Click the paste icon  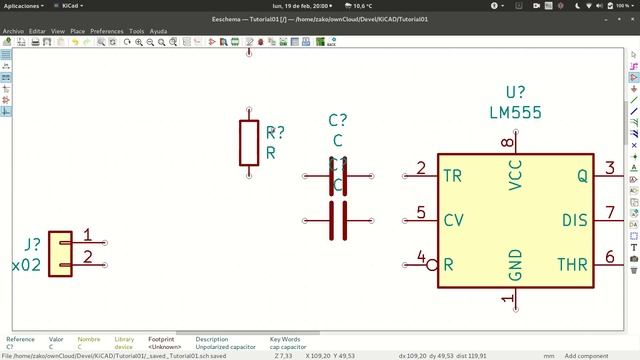[x=61, y=42]
